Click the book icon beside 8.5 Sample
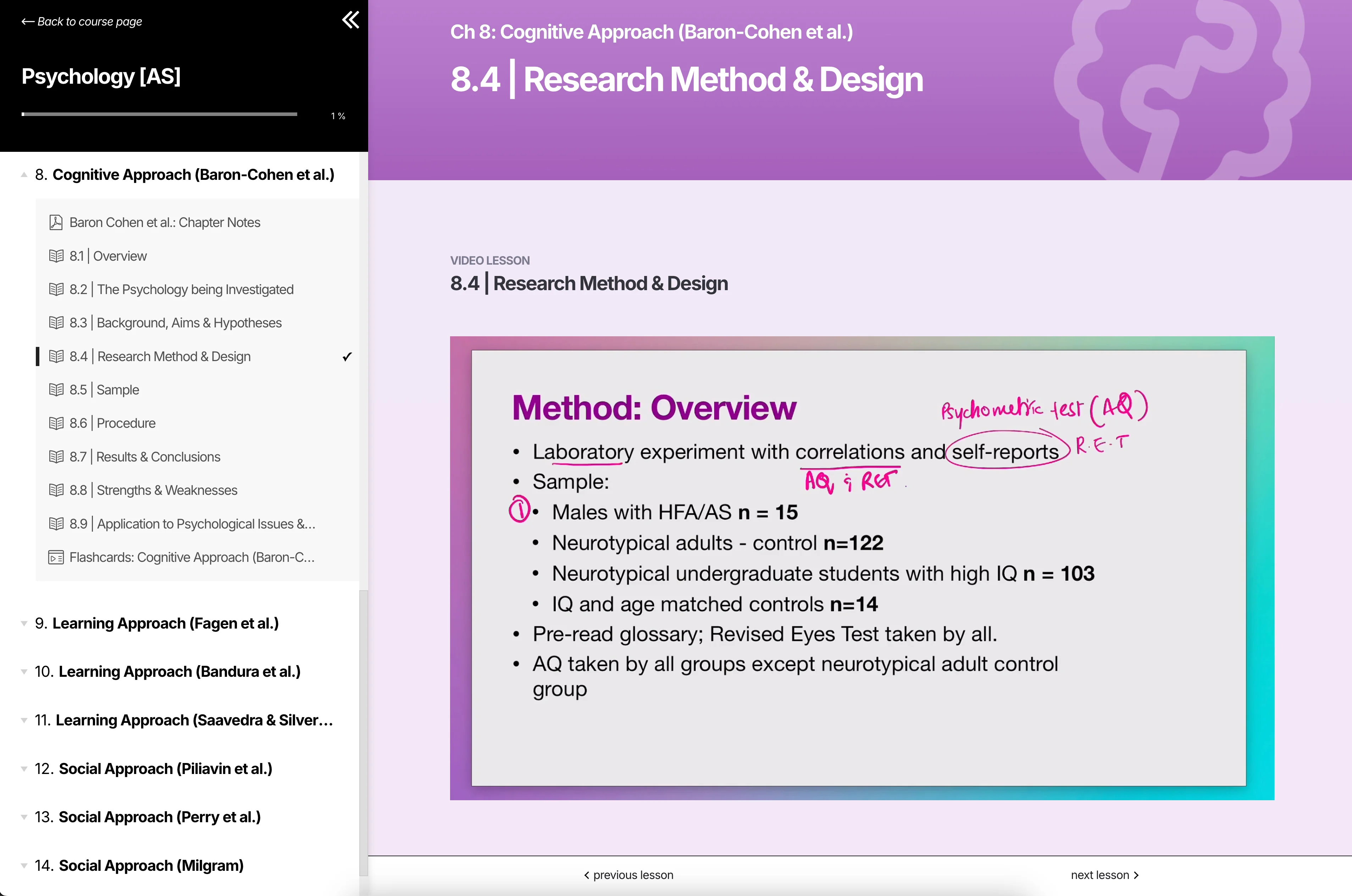Viewport: 1352px width, 896px height. [x=56, y=390]
